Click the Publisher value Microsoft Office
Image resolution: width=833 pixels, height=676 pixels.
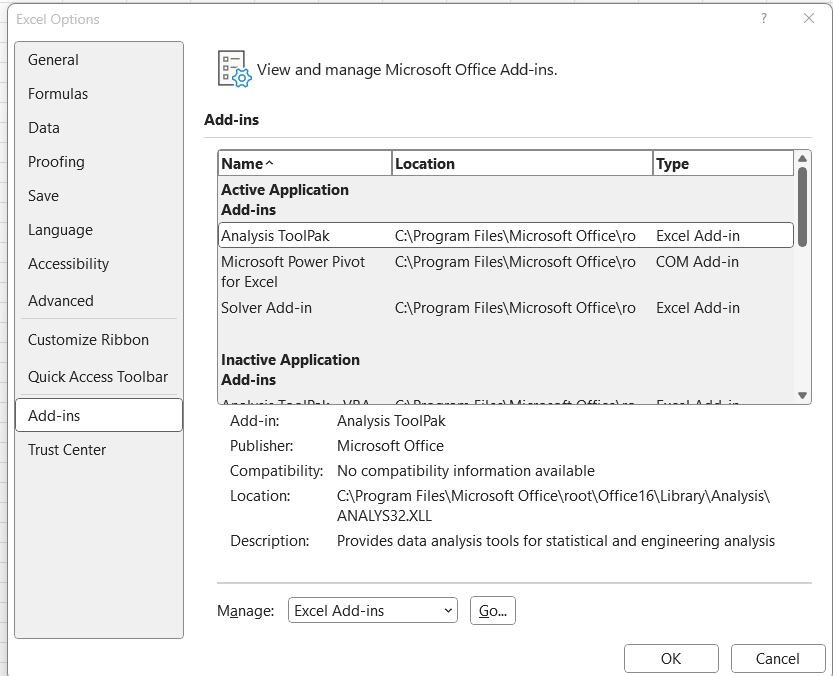pos(390,446)
